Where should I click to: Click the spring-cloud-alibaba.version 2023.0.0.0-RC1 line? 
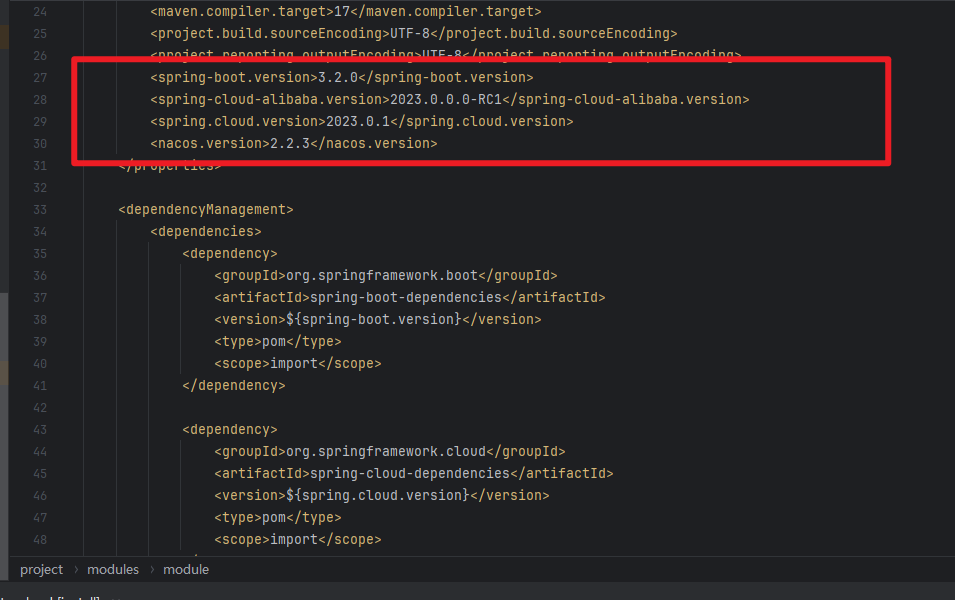(x=449, y=99)
